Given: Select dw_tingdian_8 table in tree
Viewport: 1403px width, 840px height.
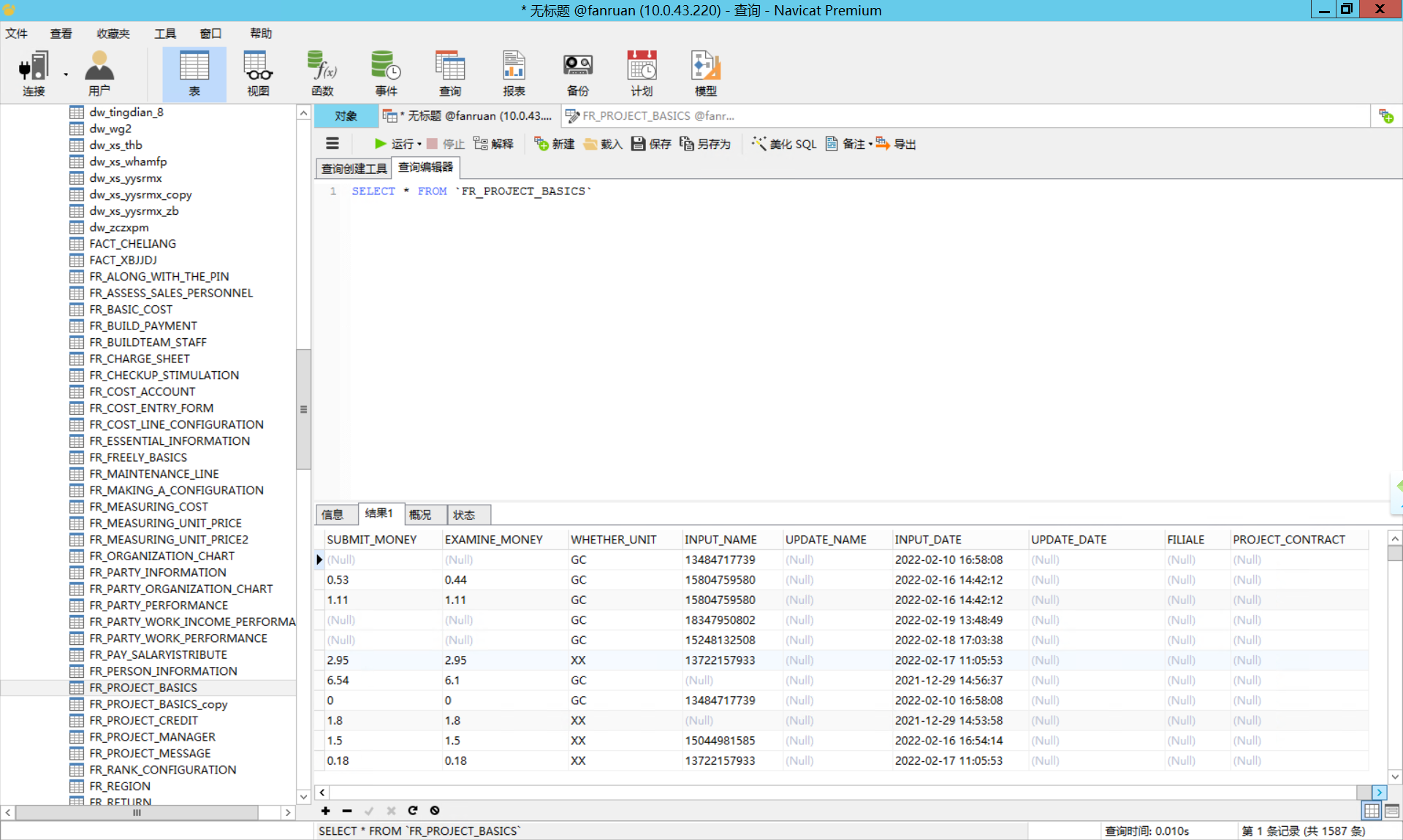Looking at the screenshot, I should point(126,112).
